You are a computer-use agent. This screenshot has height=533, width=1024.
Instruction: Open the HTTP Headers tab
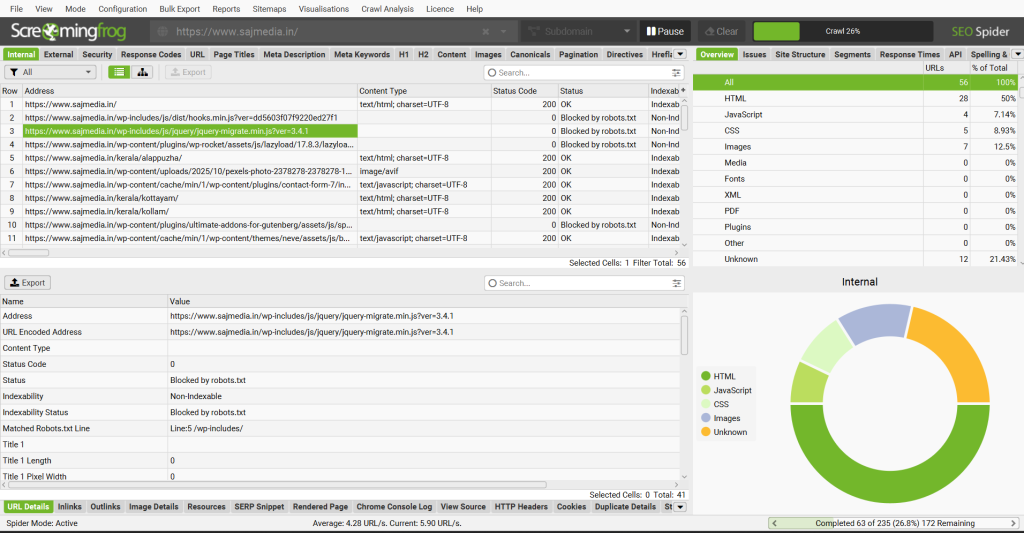[x=521, y=507]
